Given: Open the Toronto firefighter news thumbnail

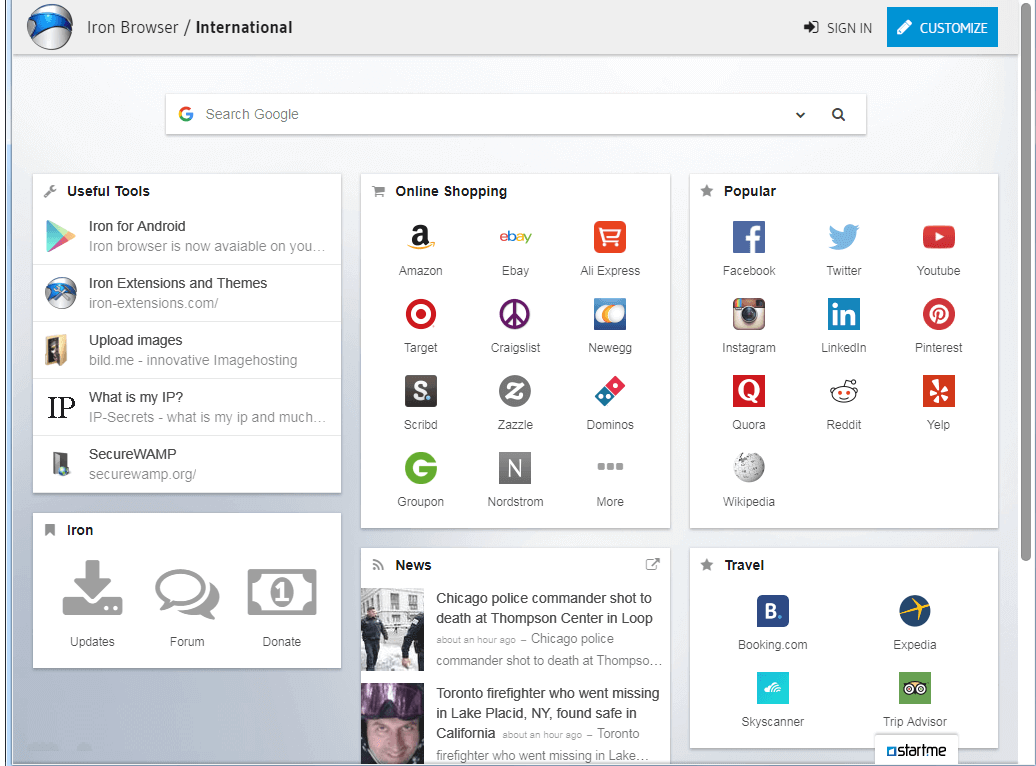Looking at the screenshot, I should tap(392, 724).
